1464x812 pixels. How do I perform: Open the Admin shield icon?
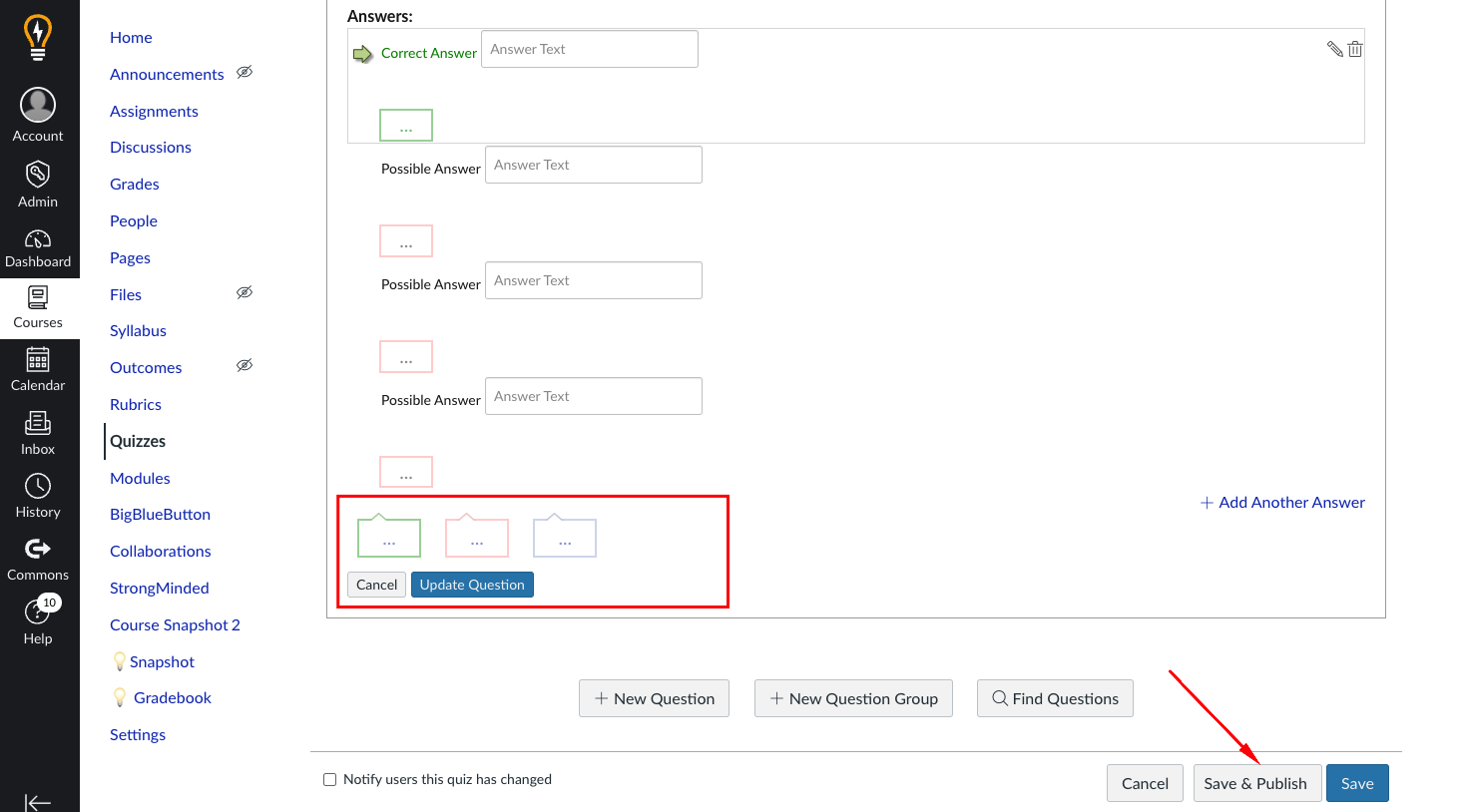(38, 176)
